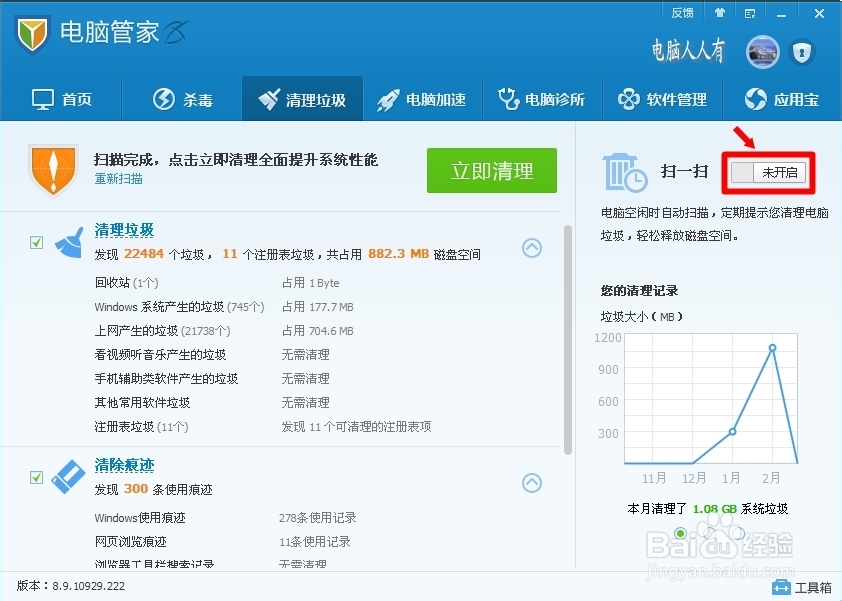This screenshot has width=842, height=601.
Task: Switch to the 首页 tab
Action: coord(62,99)
